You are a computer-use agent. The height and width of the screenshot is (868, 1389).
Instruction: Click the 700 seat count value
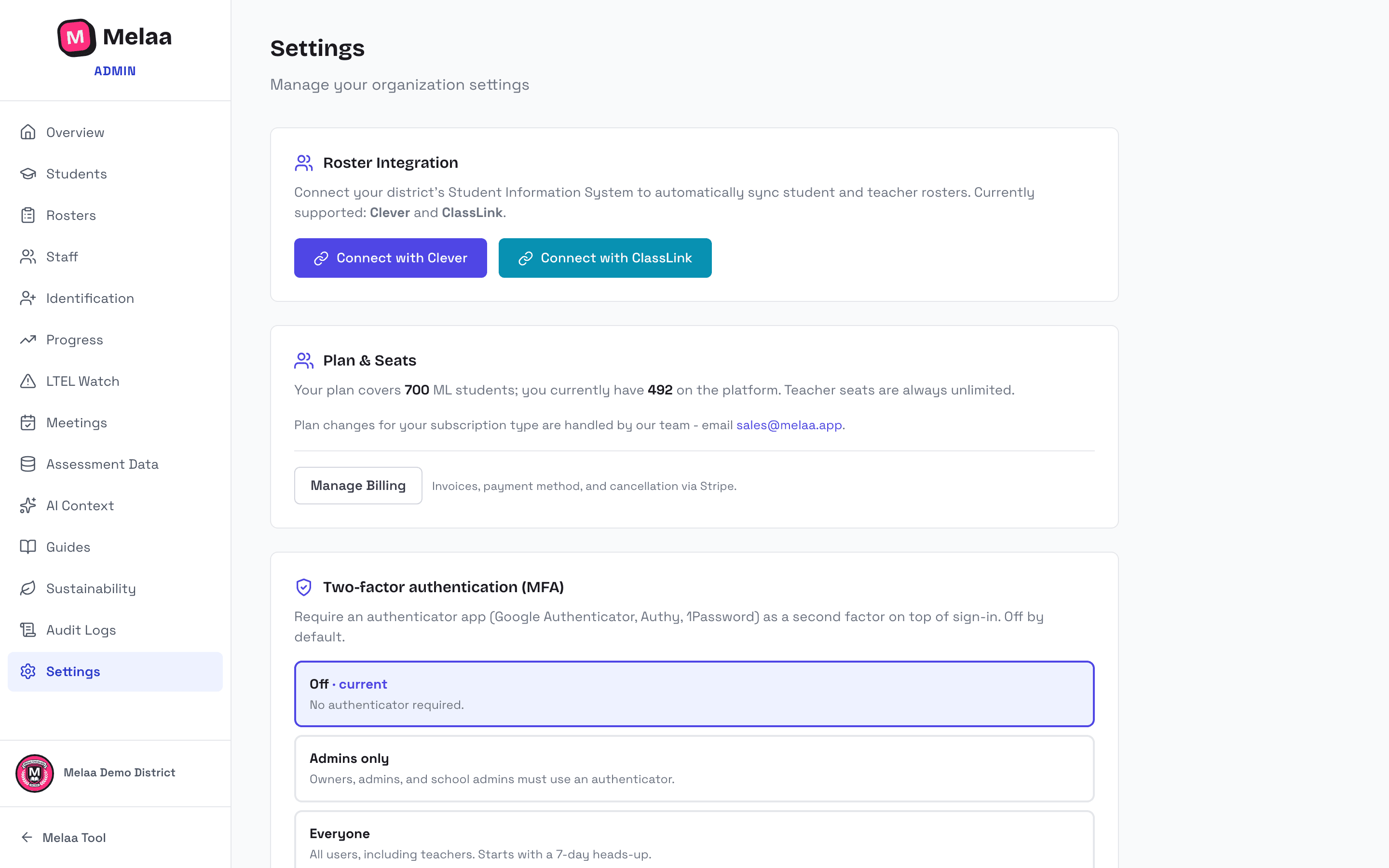click(x=417, y=390)
